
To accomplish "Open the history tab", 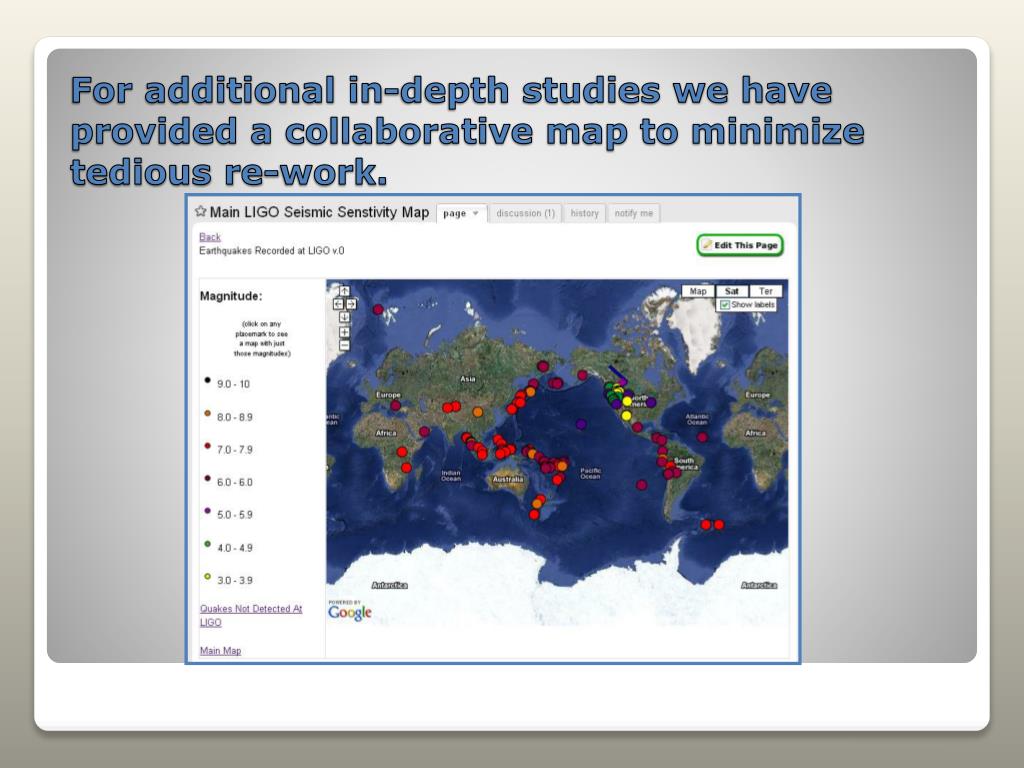I will [584, 213].
